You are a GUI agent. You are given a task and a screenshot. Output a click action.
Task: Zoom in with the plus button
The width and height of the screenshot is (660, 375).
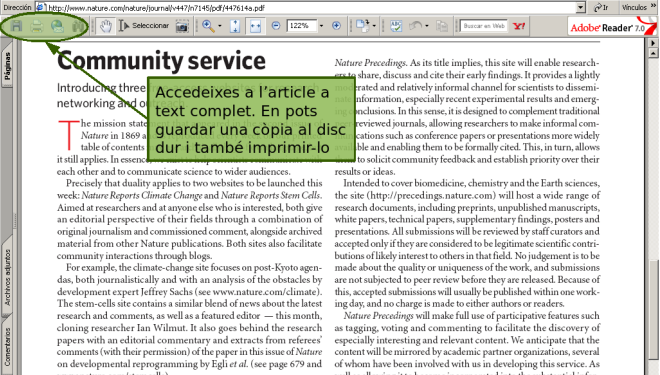(336, 26)
